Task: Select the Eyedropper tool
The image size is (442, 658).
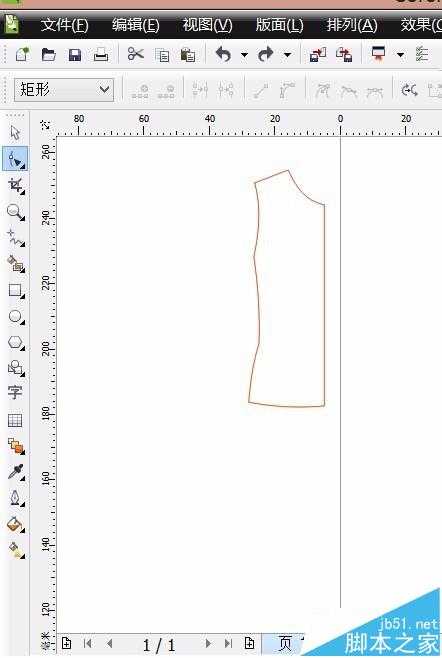Action: pos(16,472)
